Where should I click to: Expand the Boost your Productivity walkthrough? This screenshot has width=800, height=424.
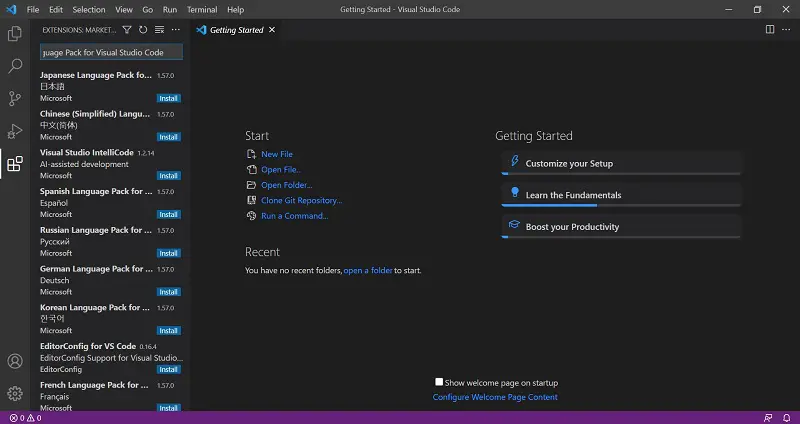click(x=621, y=227)
